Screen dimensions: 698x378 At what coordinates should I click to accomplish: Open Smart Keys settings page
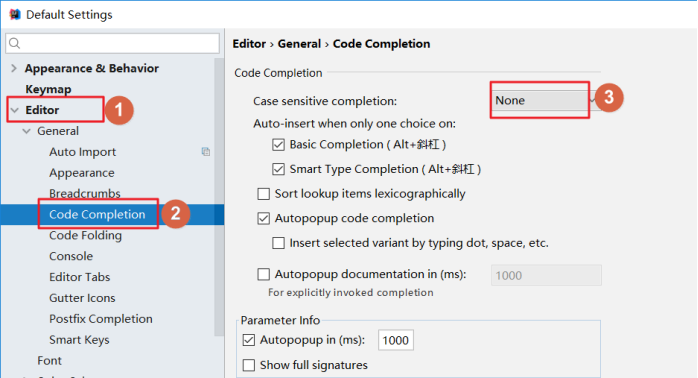(x=79, y=340)
